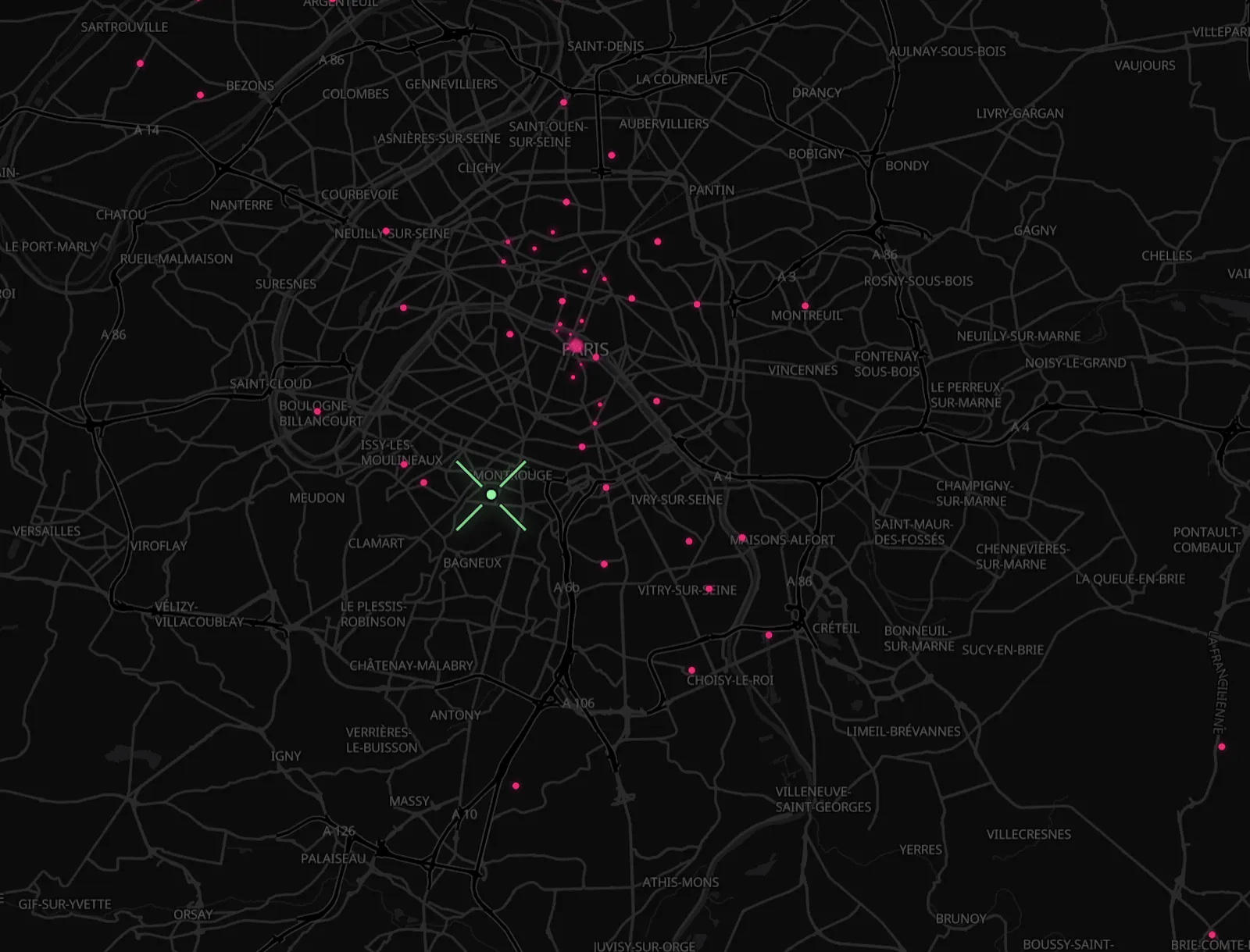Click the MEUDON label
This screenshot has height=952, width=1250.
pos(317,498)
